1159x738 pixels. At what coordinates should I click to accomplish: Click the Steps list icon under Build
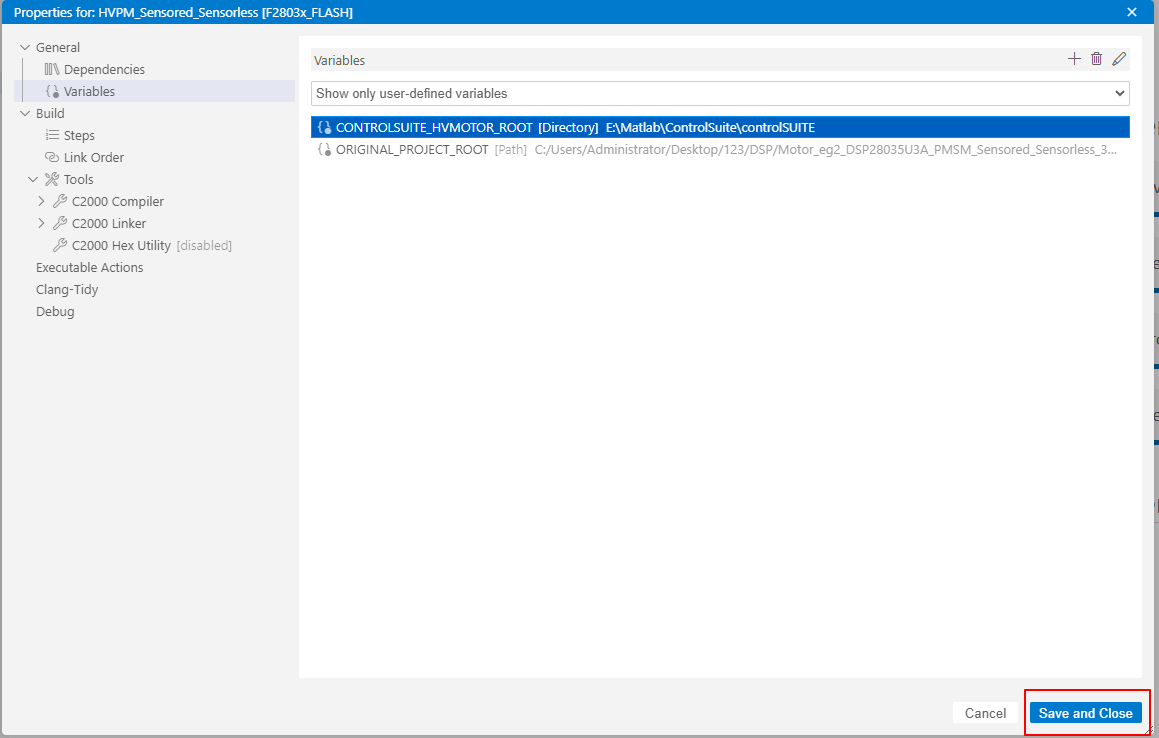click(x=51, y=135)
